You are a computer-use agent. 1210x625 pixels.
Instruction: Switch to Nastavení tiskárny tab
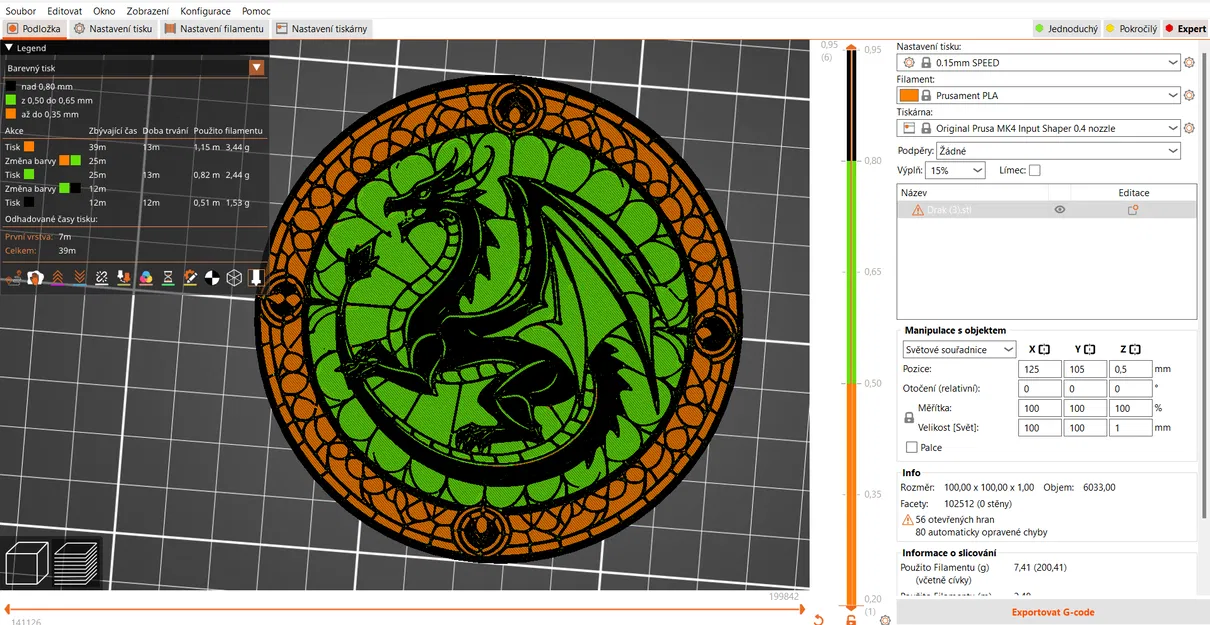(322, 29)
